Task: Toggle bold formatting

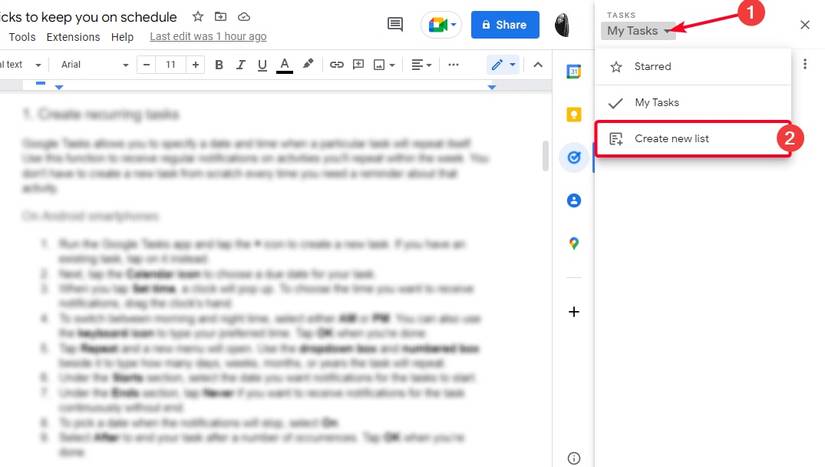Action: [219, 65]
